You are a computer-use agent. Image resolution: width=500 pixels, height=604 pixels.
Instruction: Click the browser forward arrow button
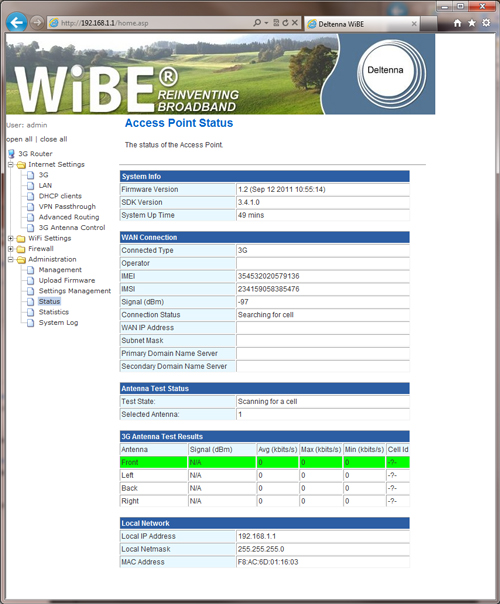pos(37,23)
